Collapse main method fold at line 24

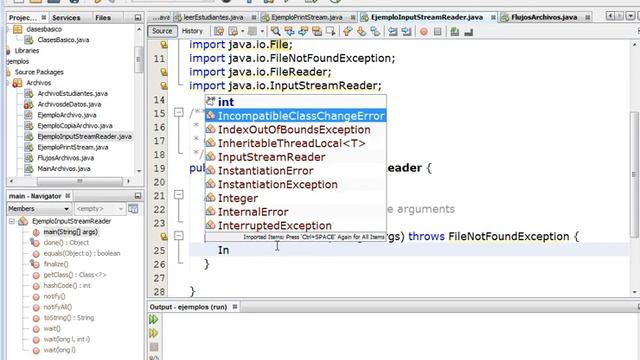[179, 236]
